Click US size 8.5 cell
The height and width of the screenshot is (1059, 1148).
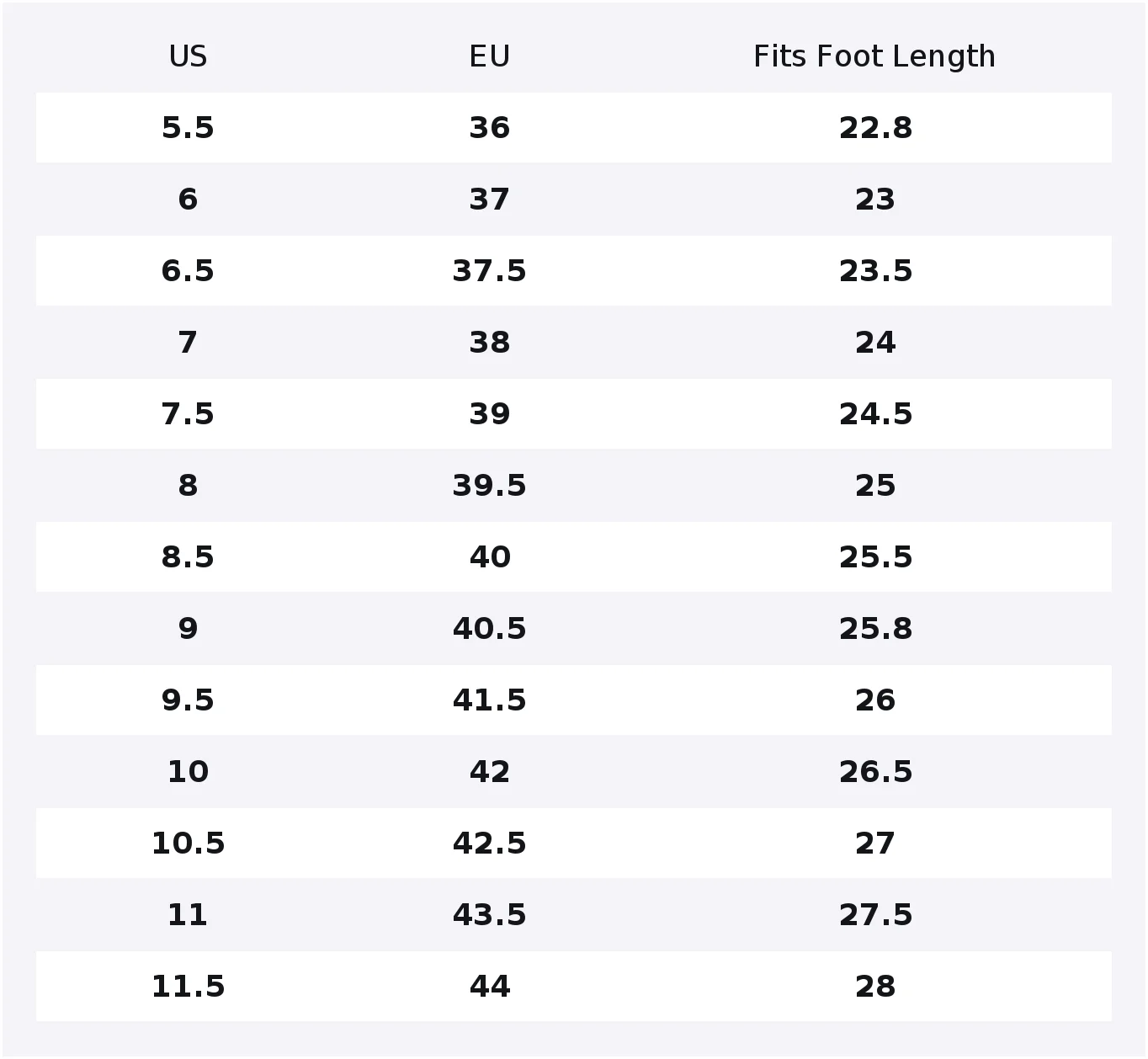[188, 557]
